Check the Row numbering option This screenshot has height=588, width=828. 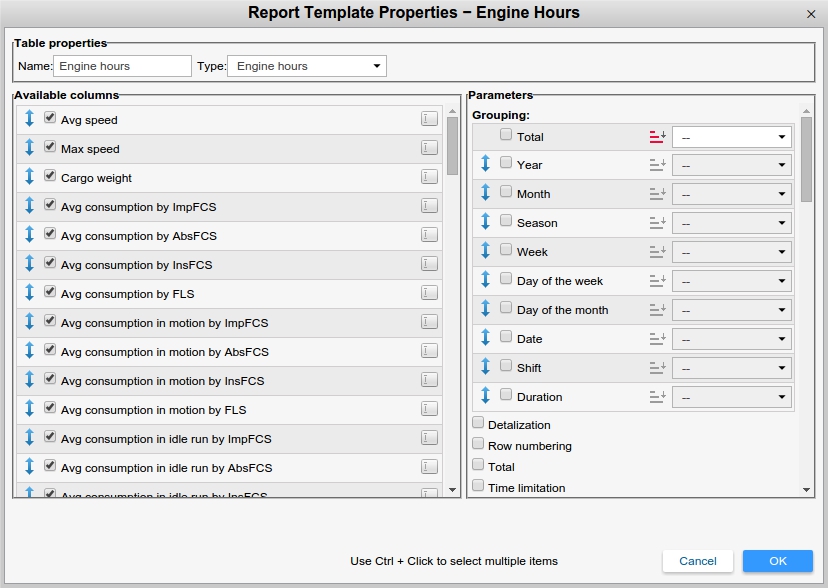(x=479, y=445)
